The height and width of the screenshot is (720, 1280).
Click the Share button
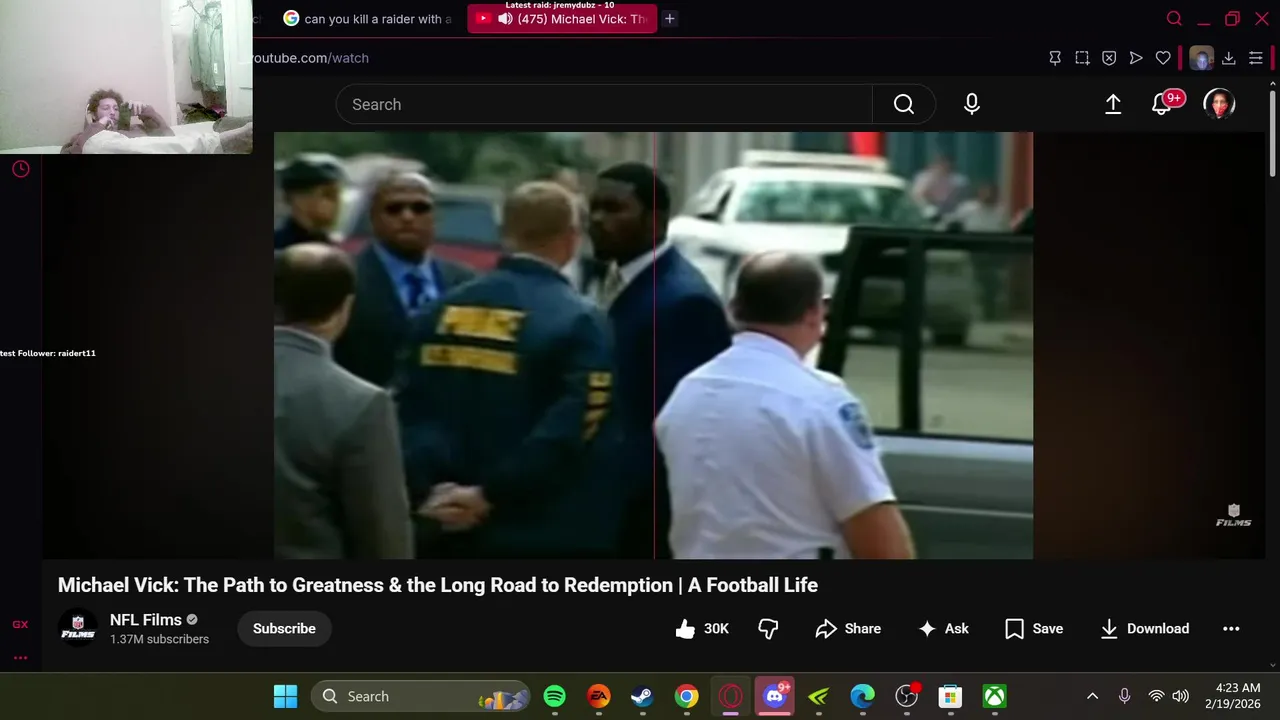[848, 629]
